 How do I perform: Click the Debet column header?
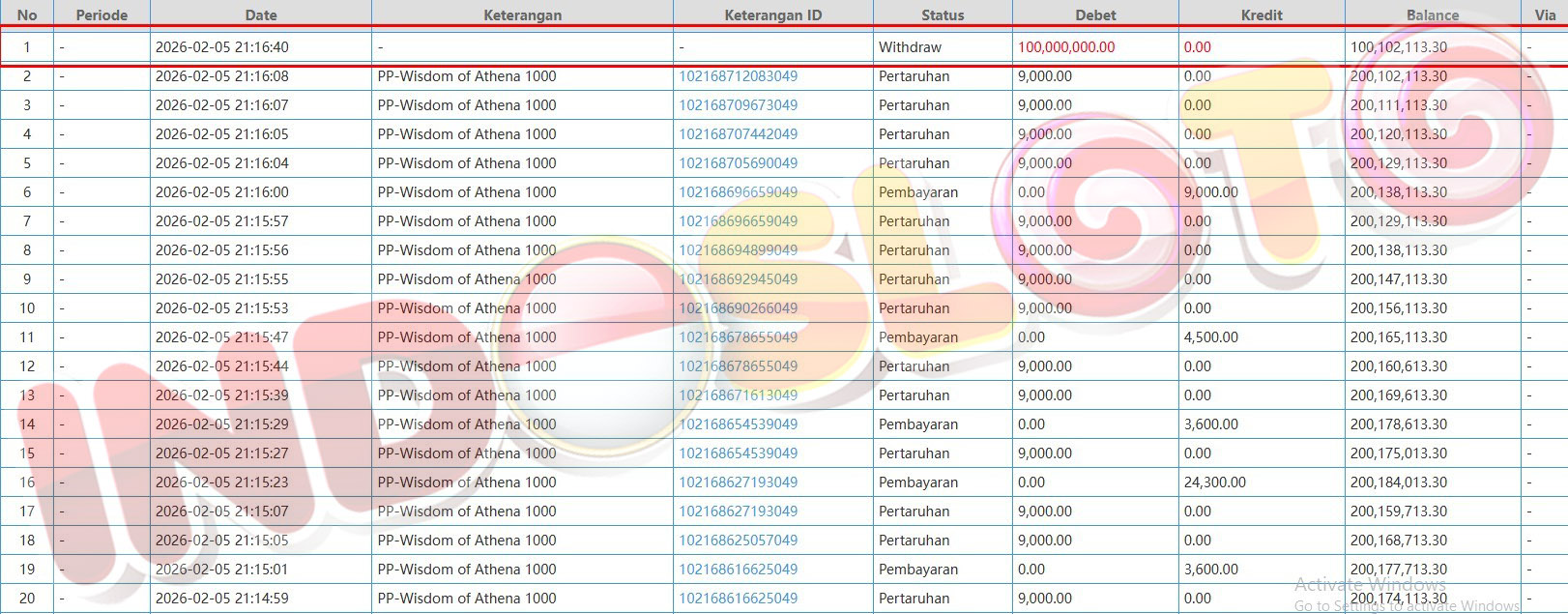1095,15
